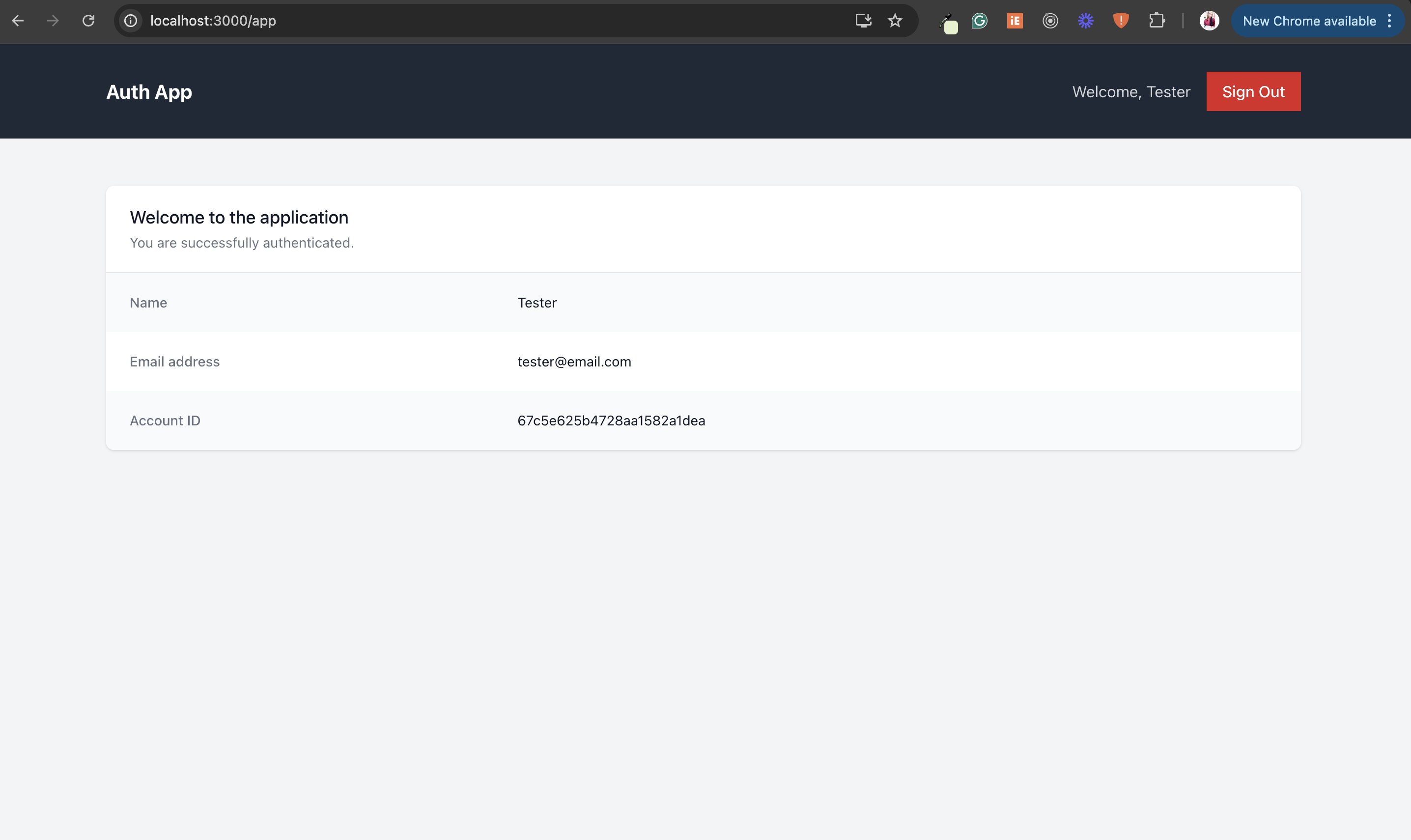Open the Chrome profile avatar menu
This screenshot has height=840, width=1411.
coord(1209,21)
